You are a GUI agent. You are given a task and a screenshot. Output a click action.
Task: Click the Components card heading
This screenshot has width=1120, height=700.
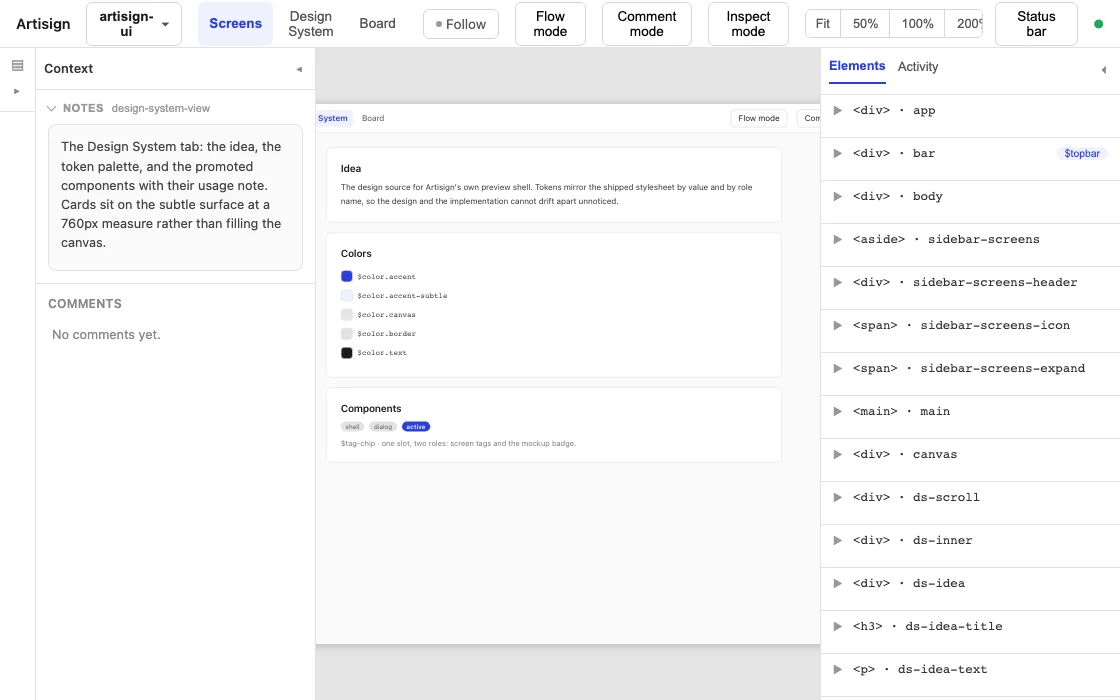click(x=371, y=409)
